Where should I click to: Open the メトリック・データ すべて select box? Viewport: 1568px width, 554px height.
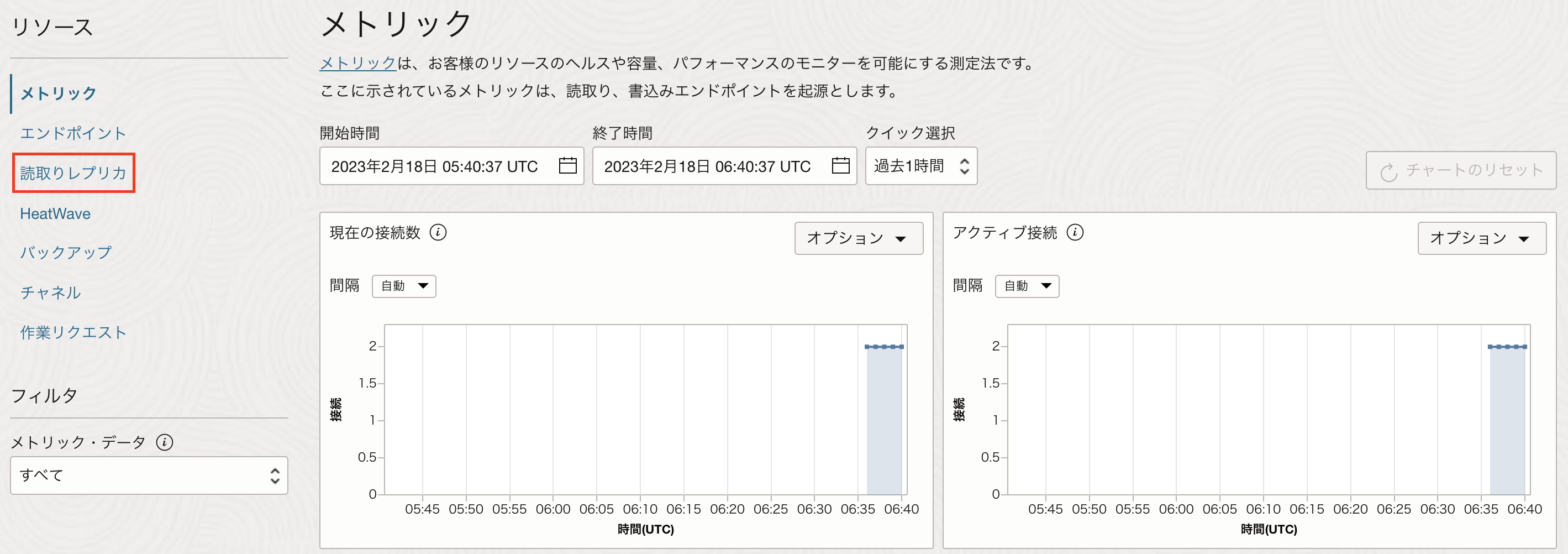click(149, 475)
